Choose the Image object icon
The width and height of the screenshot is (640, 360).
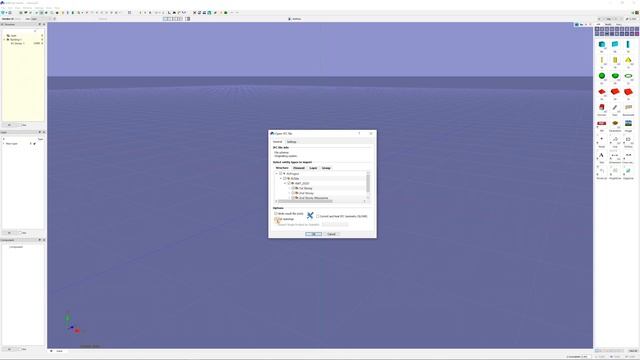click(628, 123)
